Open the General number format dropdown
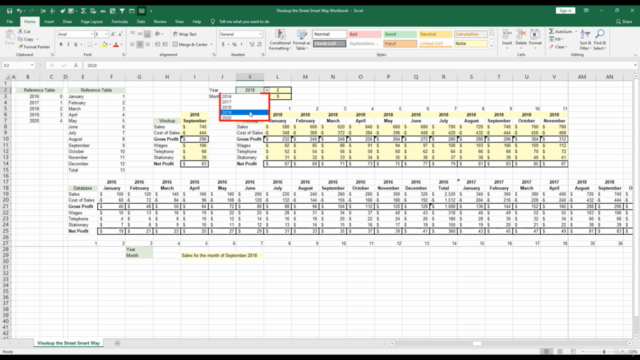This screenshot has height=360, width=640. tap(260, 34)
